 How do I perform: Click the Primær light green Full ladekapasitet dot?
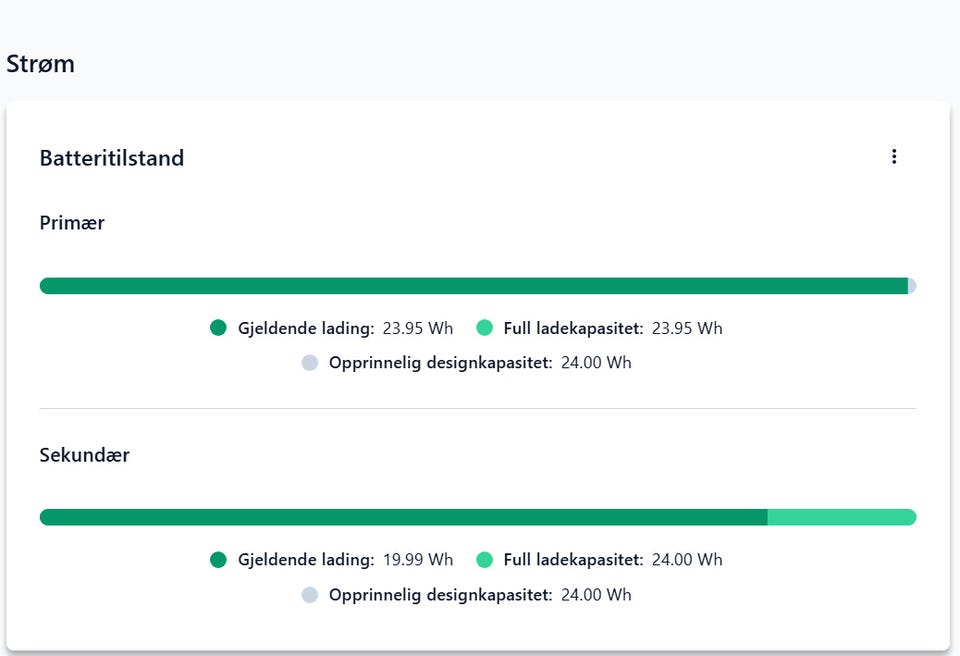pos(484,328)
